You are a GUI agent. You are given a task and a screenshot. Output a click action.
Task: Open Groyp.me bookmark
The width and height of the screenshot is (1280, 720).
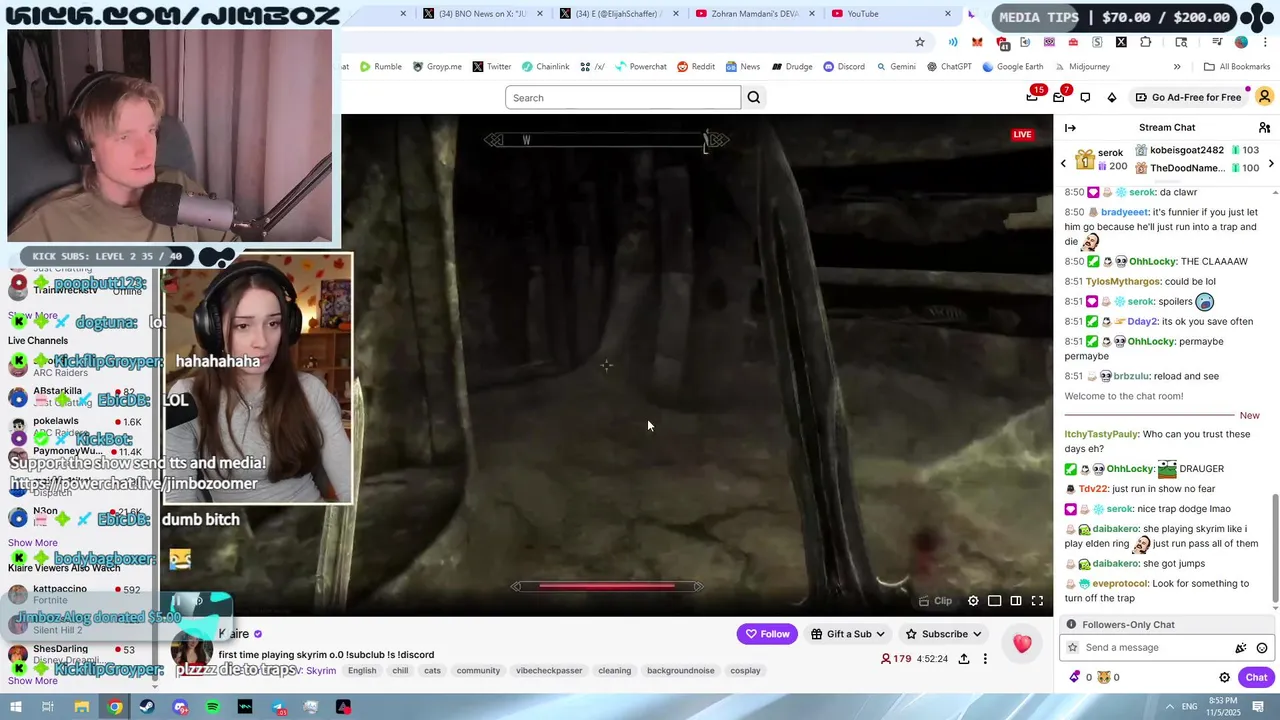[437, 67]
